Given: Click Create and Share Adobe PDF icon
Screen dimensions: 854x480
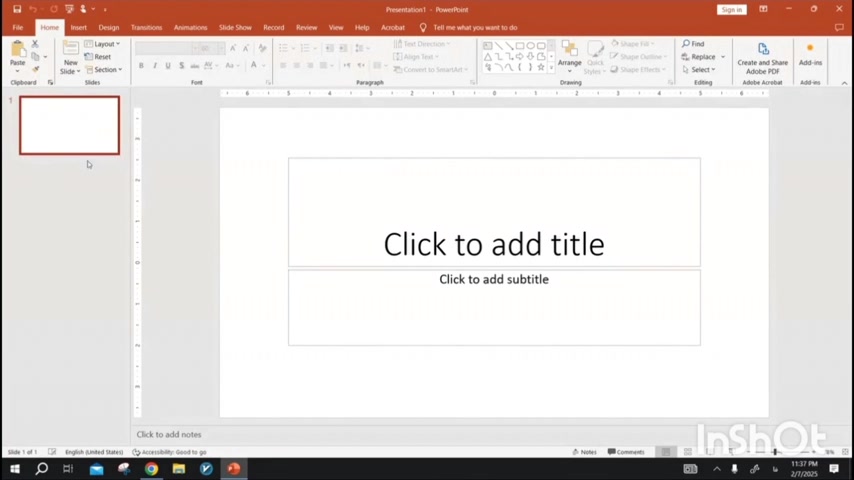Looking at the screenshot, I should (x=762, y=50).
